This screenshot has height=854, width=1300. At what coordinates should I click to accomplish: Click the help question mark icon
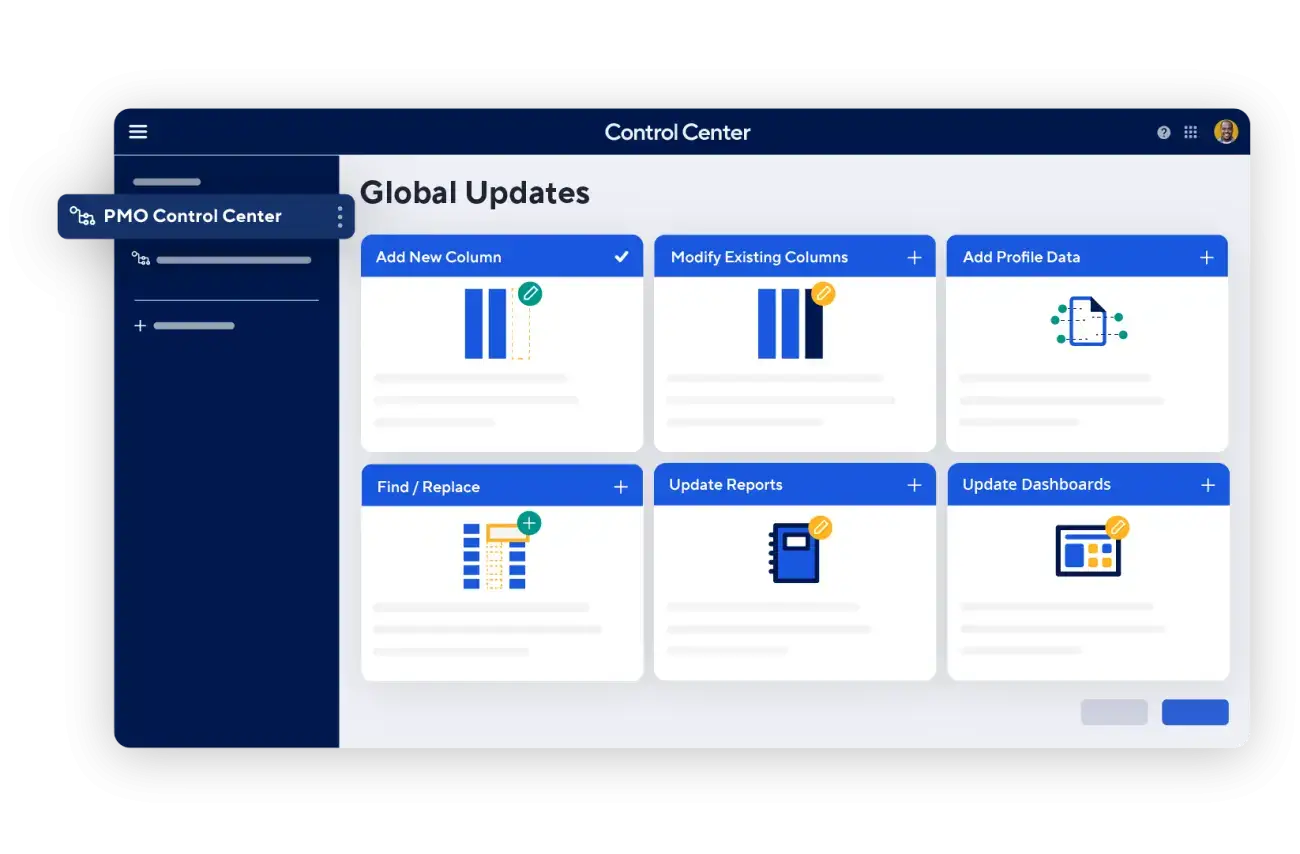1164,132
